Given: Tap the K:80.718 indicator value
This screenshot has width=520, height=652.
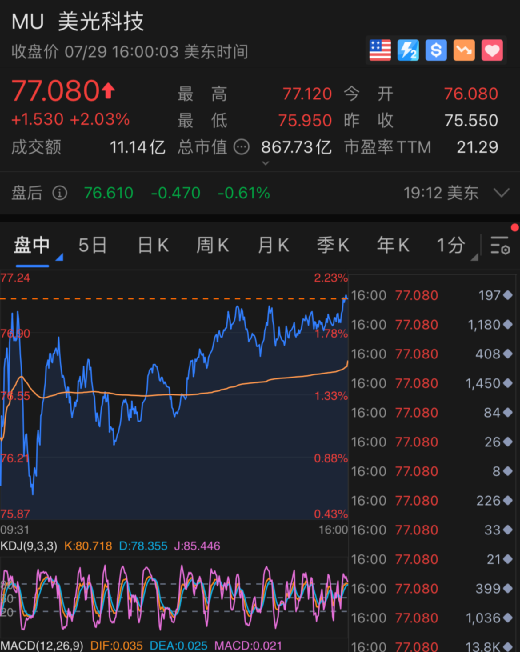Looking at the screenshot, I should [x=88, y=546].
